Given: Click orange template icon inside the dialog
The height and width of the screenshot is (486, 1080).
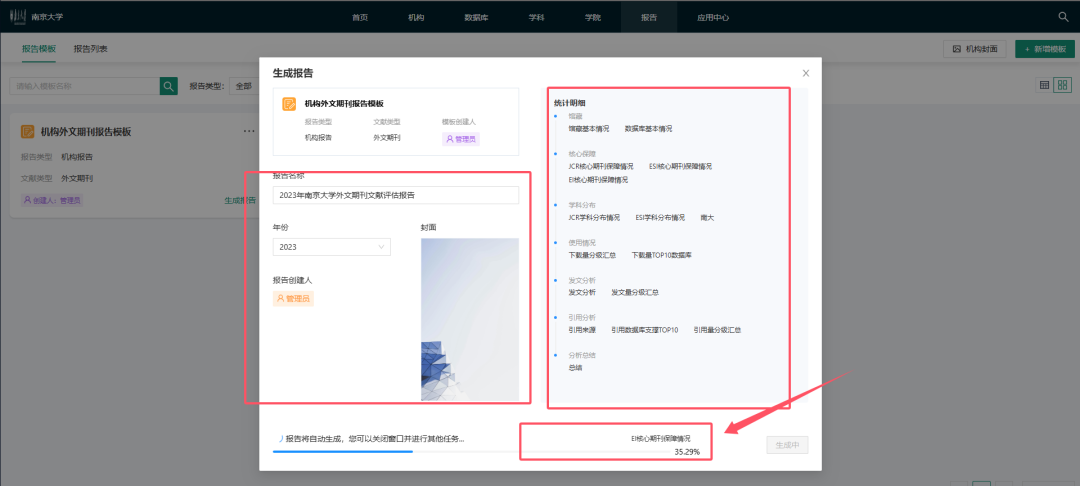Looking at the screenshot, I should click(x=289, y=104).
